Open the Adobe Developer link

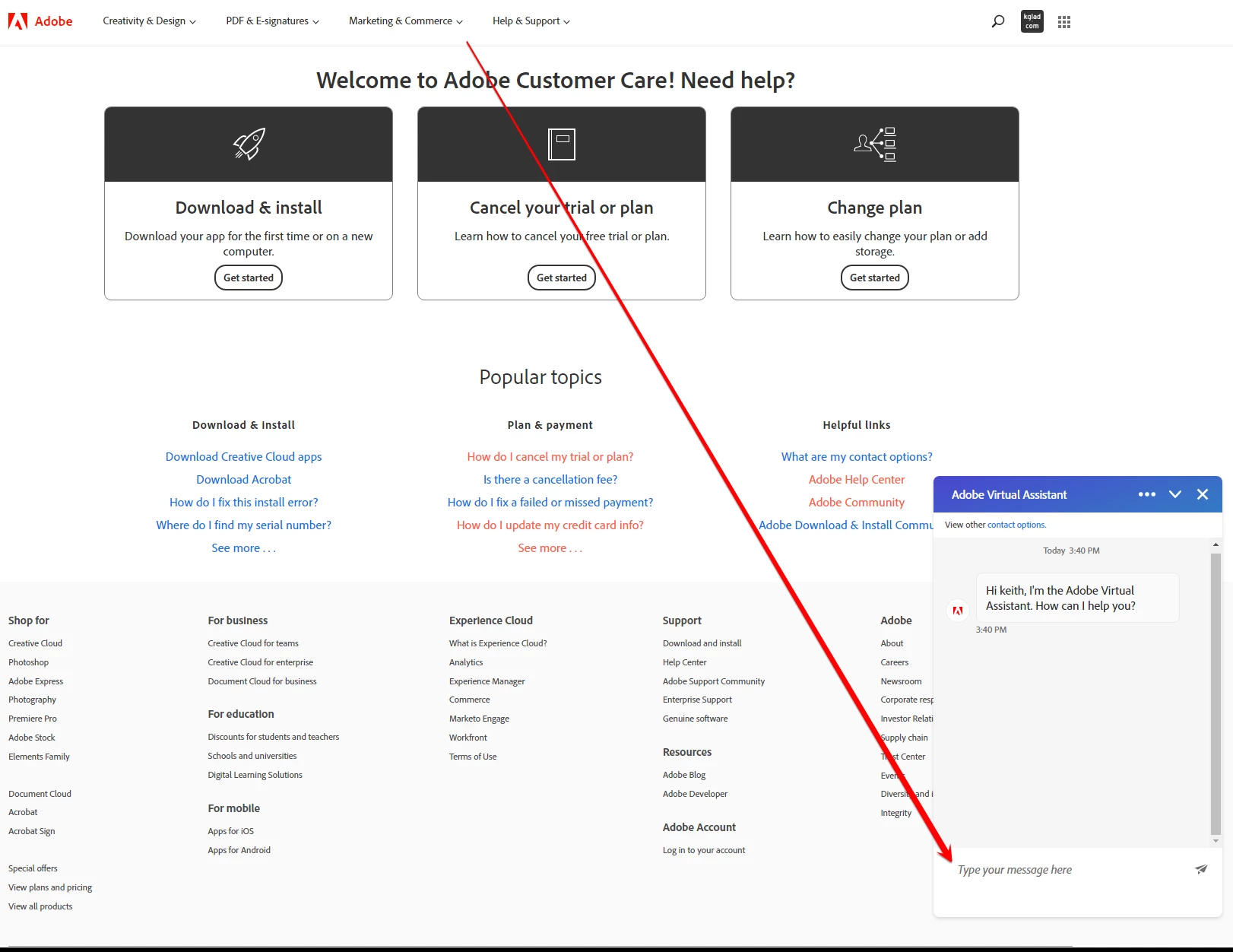(696, 794)
